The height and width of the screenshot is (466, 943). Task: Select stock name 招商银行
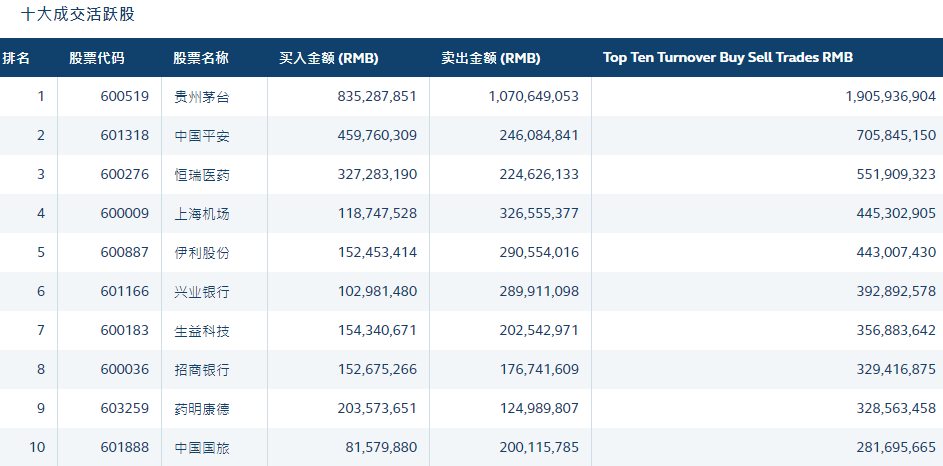coord(201,370)
